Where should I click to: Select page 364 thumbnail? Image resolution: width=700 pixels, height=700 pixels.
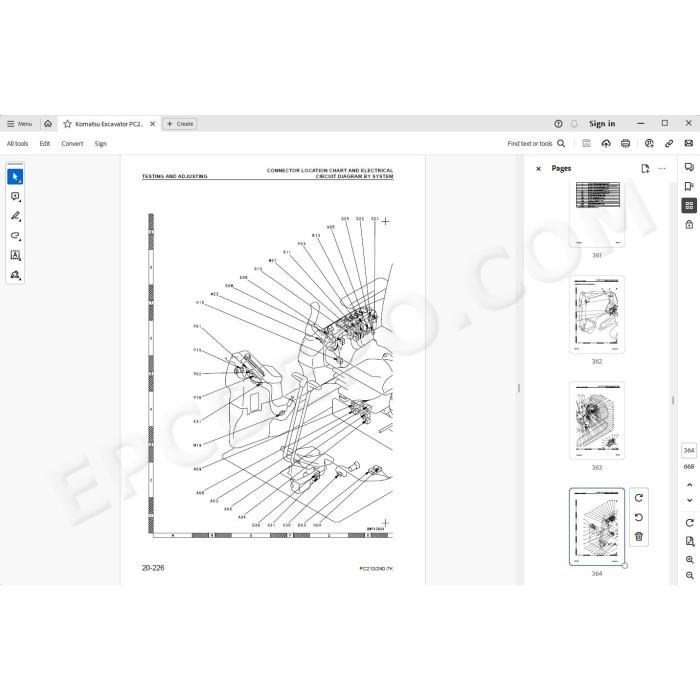point(597,527)
